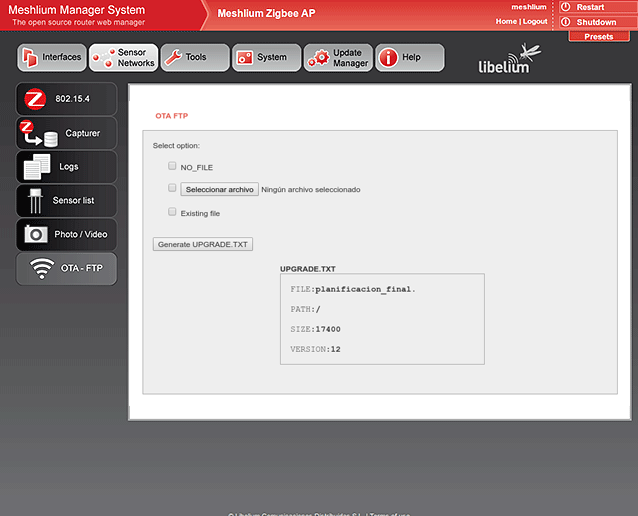Screen dimensions: 638x516
Task: Click the OTA - FTP wifi icon
Action: point(42,268)
